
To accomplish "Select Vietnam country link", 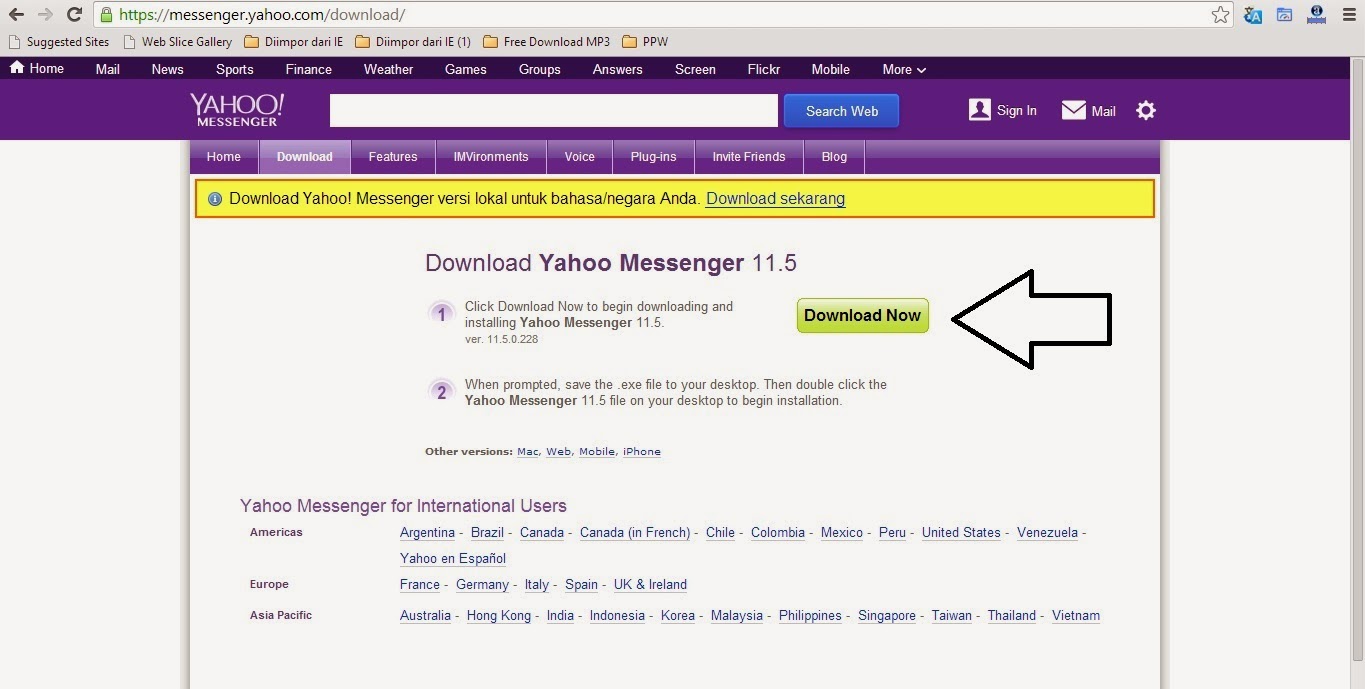I will point(1076,616).
